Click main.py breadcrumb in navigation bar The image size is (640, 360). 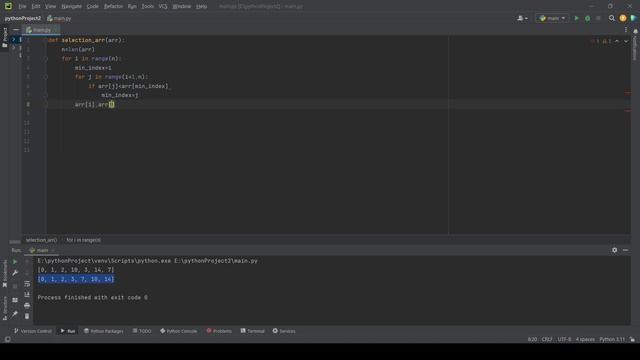click(x=59, y=18)
